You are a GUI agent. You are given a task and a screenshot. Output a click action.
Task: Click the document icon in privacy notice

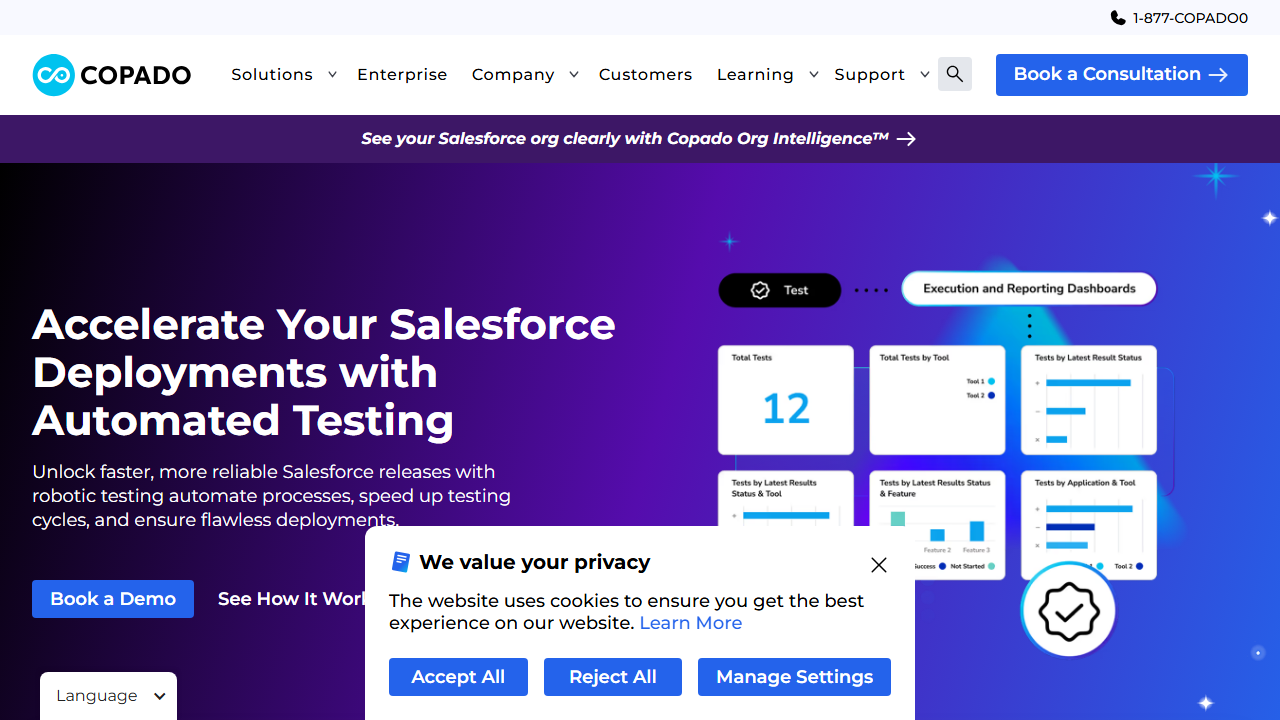(x=401, y=562)
